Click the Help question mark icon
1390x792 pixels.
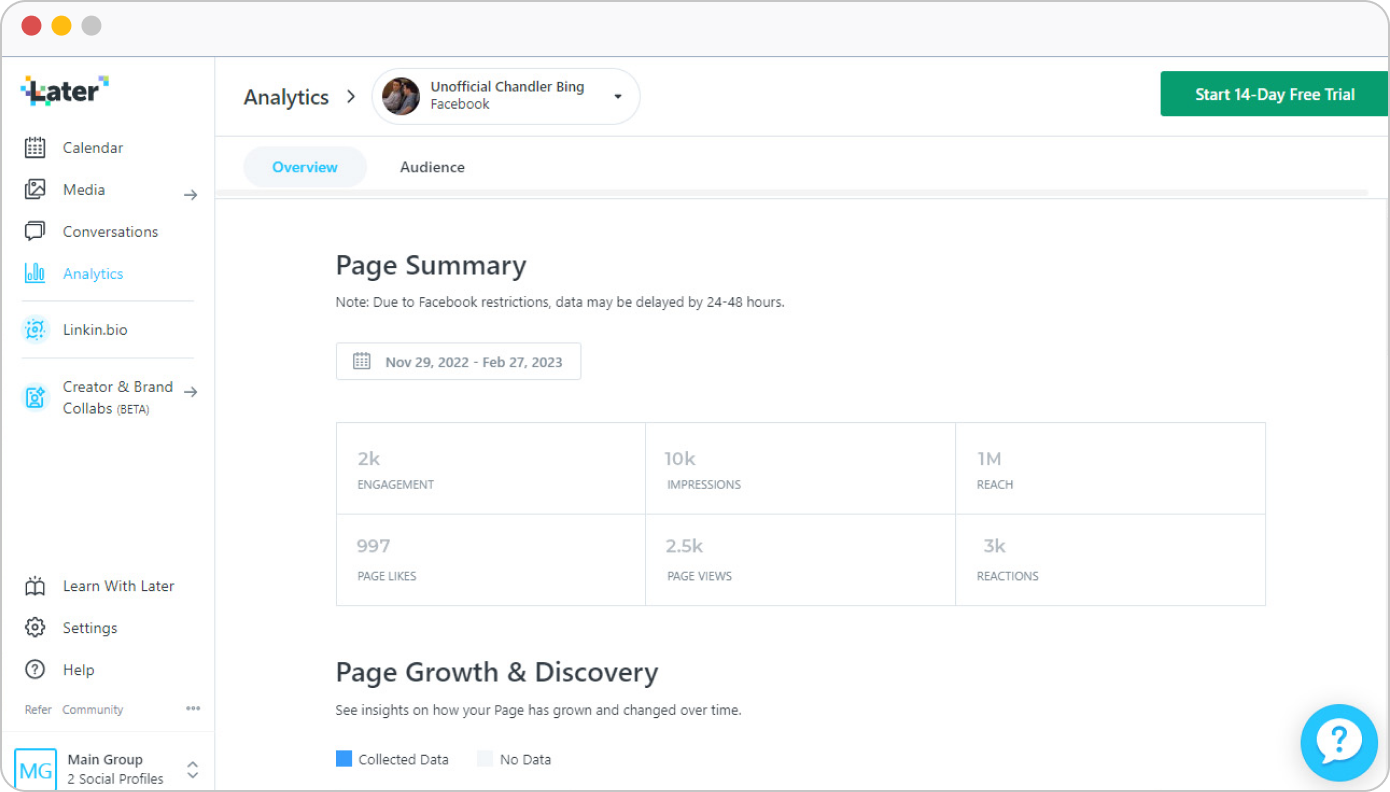[x=35, y=670]
